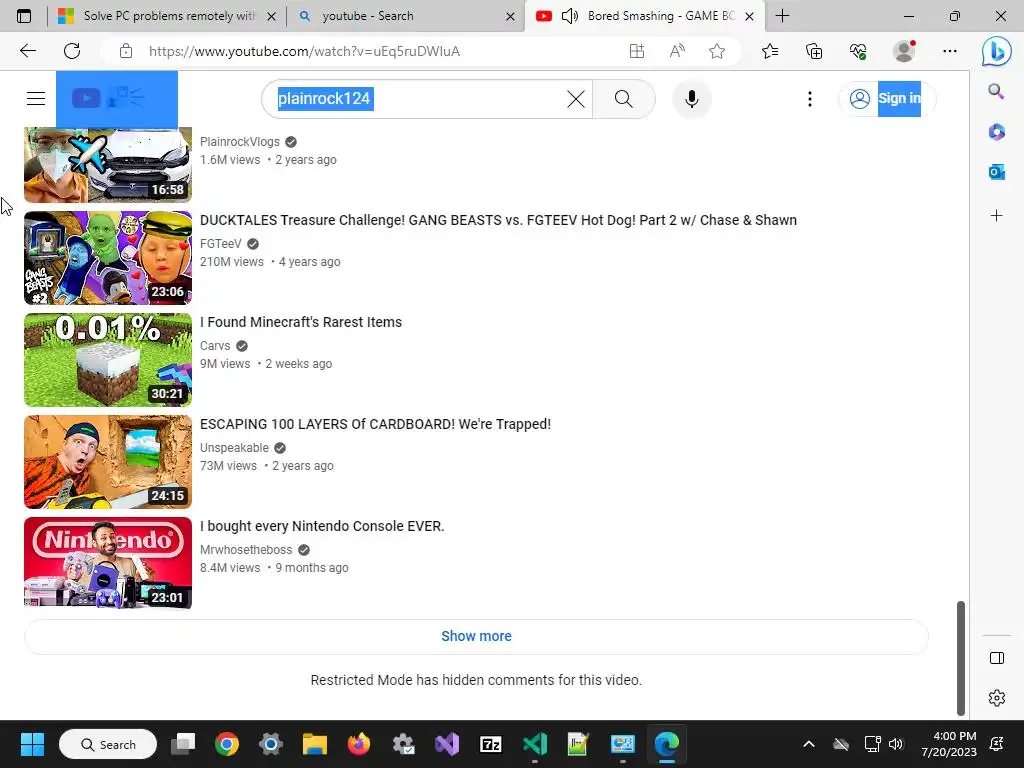Go back with browser back arrow
1024x768 pixels.
pos(27,51)
